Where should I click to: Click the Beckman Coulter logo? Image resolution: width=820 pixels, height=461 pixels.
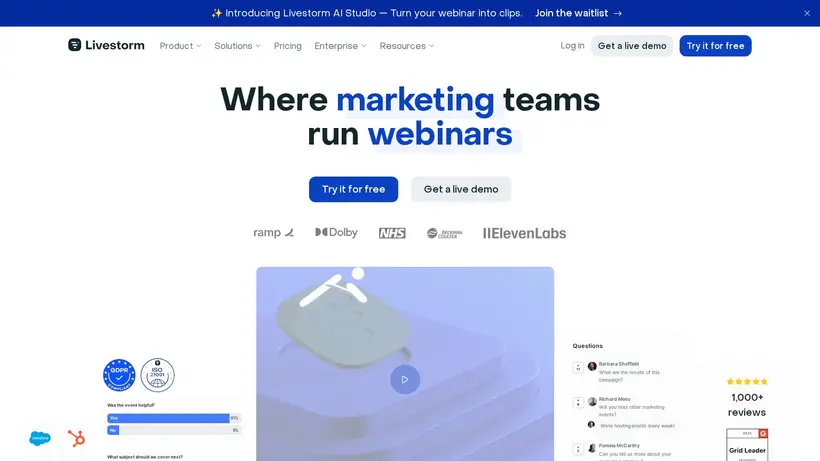click(x=445, y=233)
